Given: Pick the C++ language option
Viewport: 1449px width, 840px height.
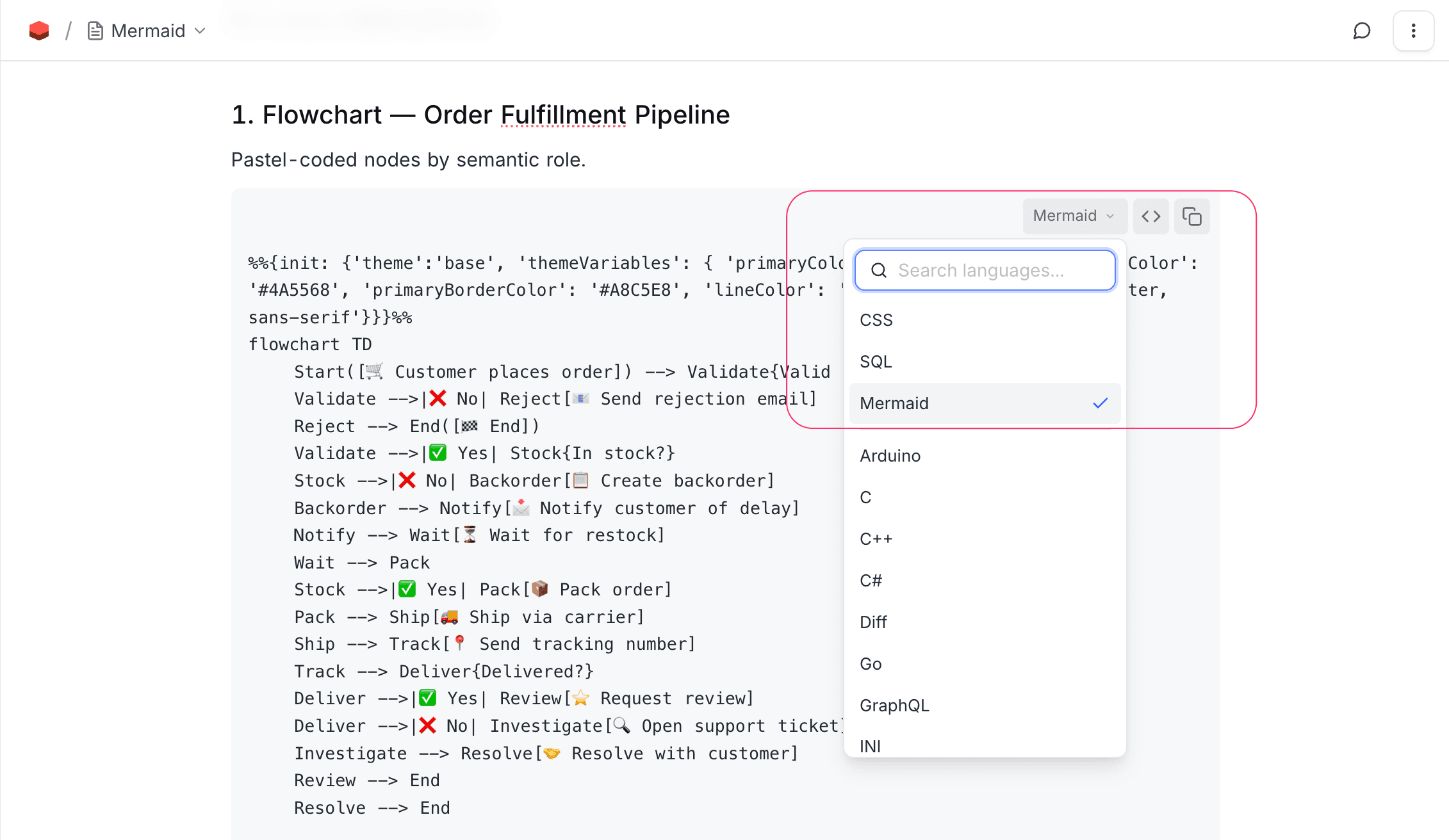Looking at the screenshot, I should [985, 539].
